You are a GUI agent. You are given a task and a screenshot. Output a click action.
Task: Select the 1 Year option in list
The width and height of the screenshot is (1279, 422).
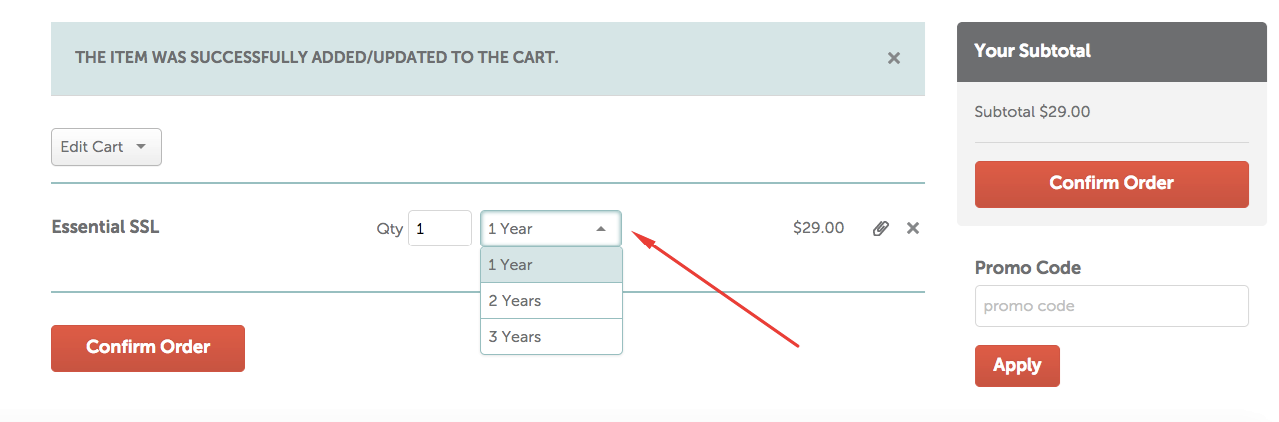pyautogui.click(x=551, y=265)
